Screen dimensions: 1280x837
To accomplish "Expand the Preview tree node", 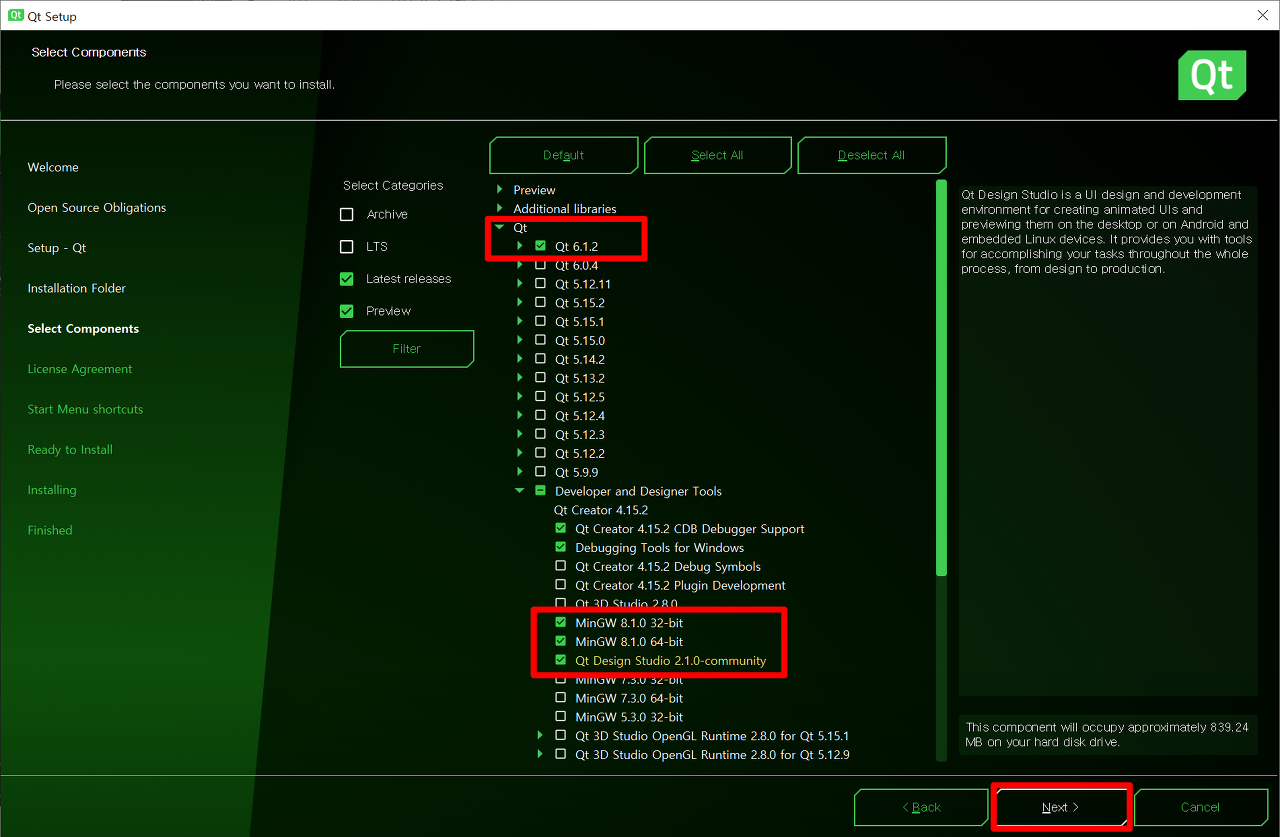I will (x=500, y=190).
